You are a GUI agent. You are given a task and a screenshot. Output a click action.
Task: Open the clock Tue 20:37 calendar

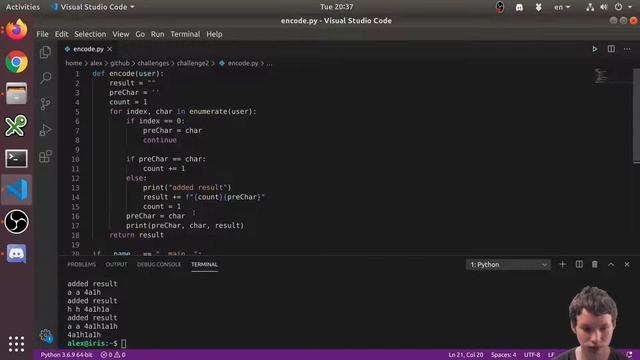tap(337, 7)
